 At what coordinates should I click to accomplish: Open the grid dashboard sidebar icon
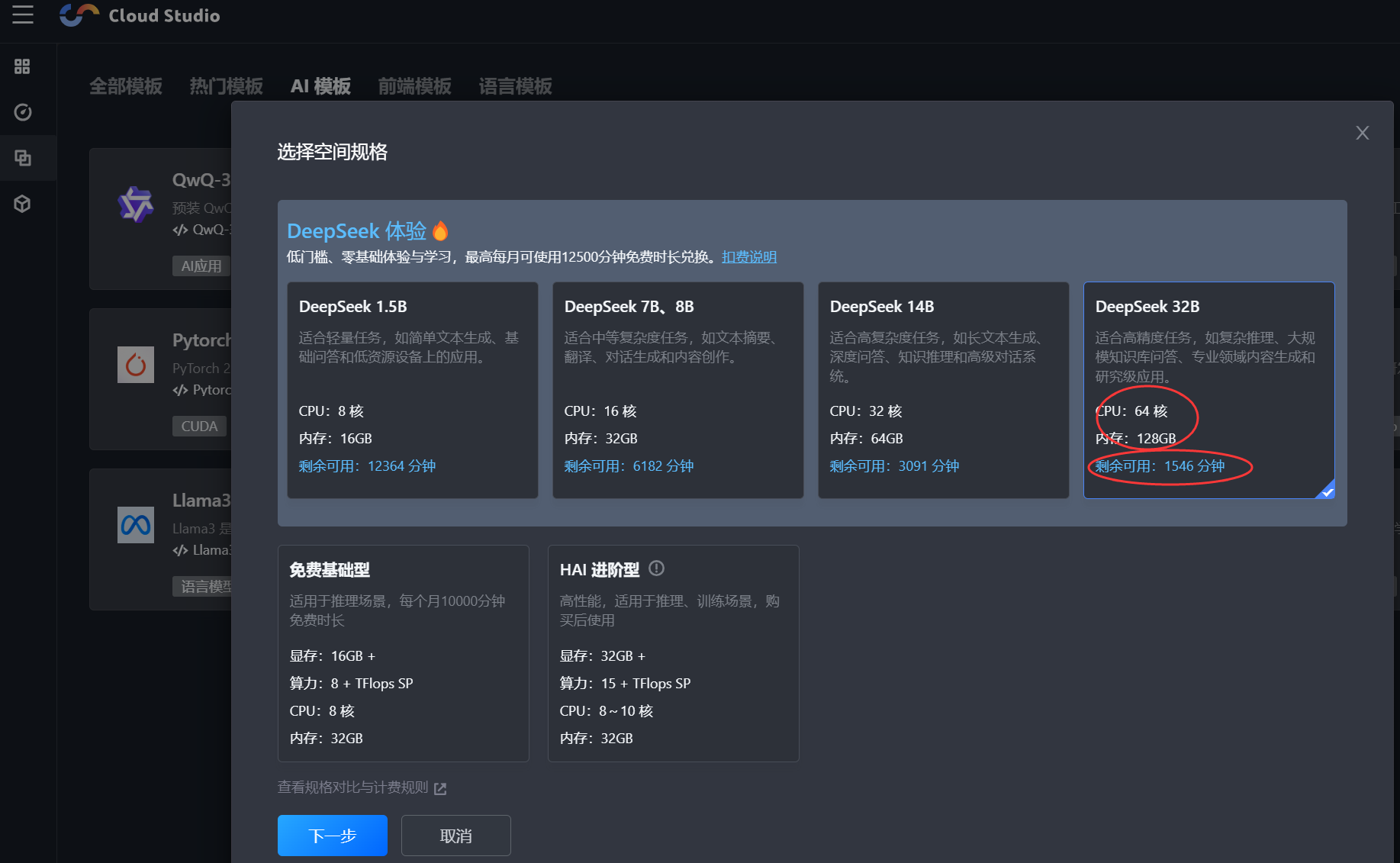(x=22, y=66)
